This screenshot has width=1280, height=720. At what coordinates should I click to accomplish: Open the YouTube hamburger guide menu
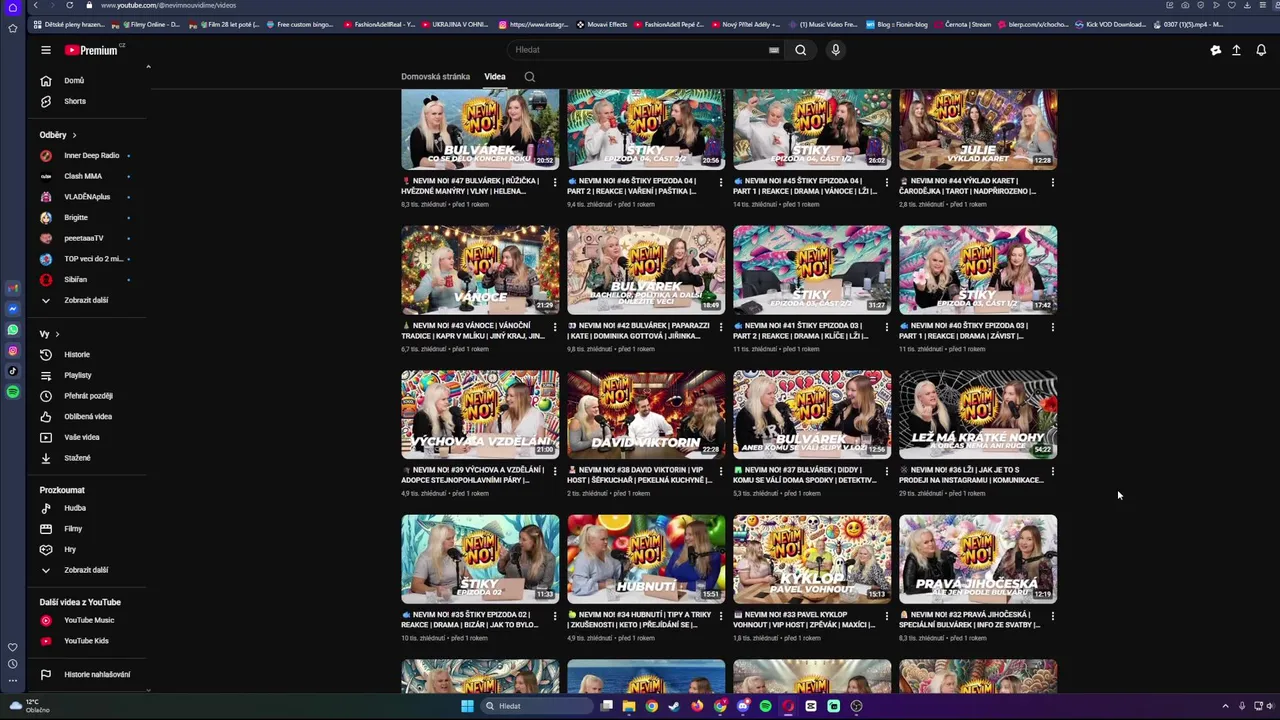[x=45, y=50]
